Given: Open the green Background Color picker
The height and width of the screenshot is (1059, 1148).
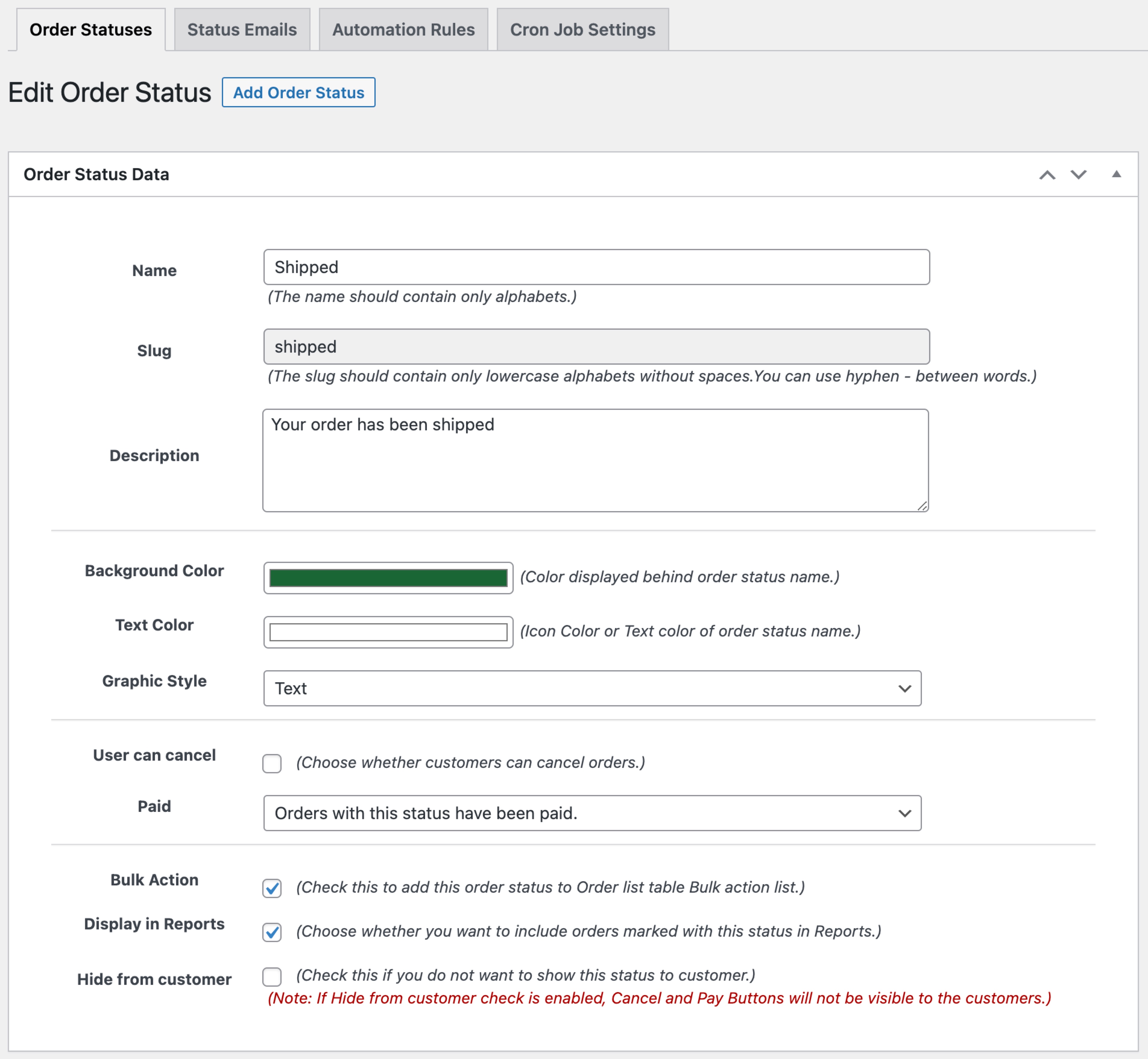Looking at the screenshot, I should [x=388, y=578].
